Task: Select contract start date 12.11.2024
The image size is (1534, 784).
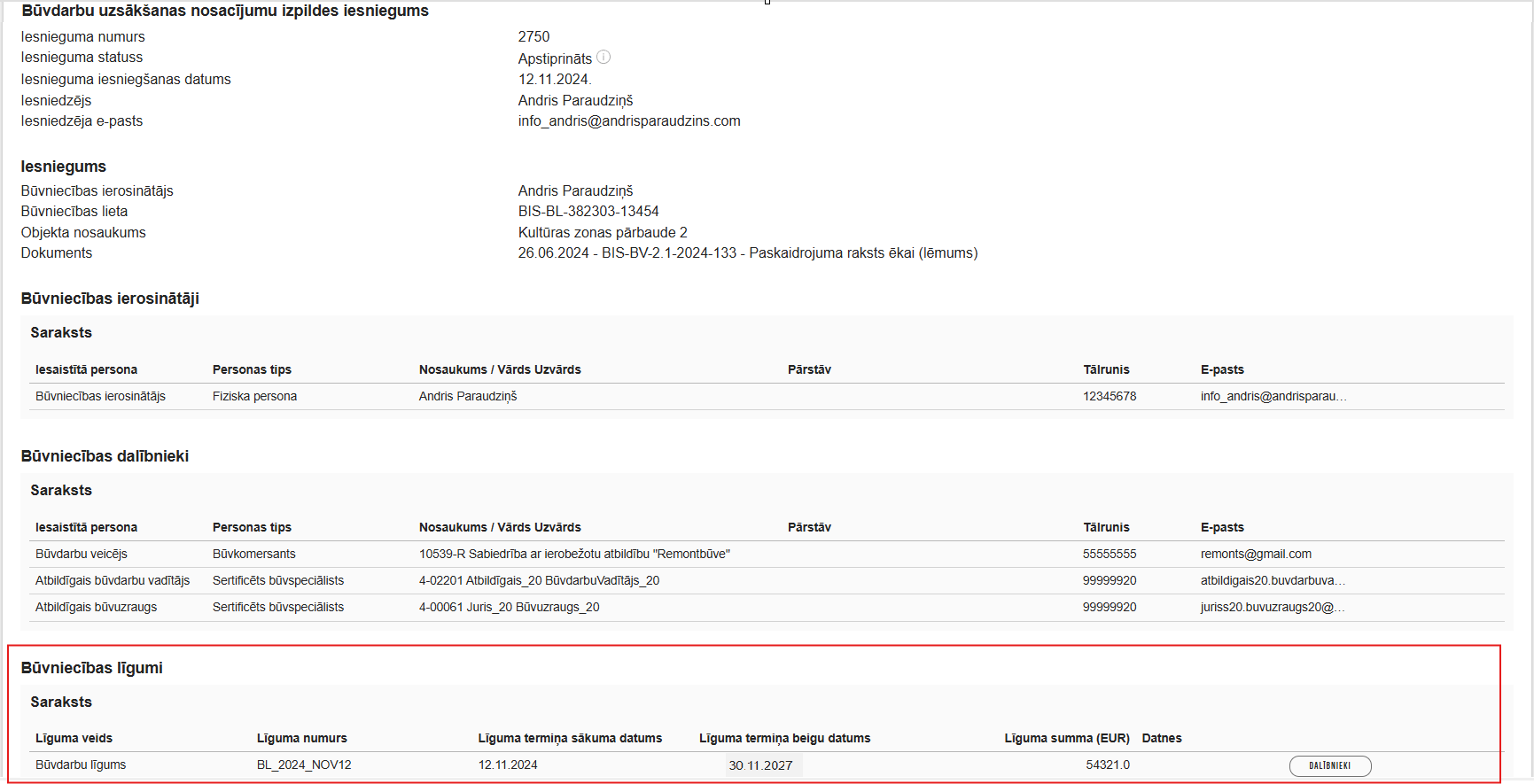Action: pyautogui.click(x=508, y=765)
